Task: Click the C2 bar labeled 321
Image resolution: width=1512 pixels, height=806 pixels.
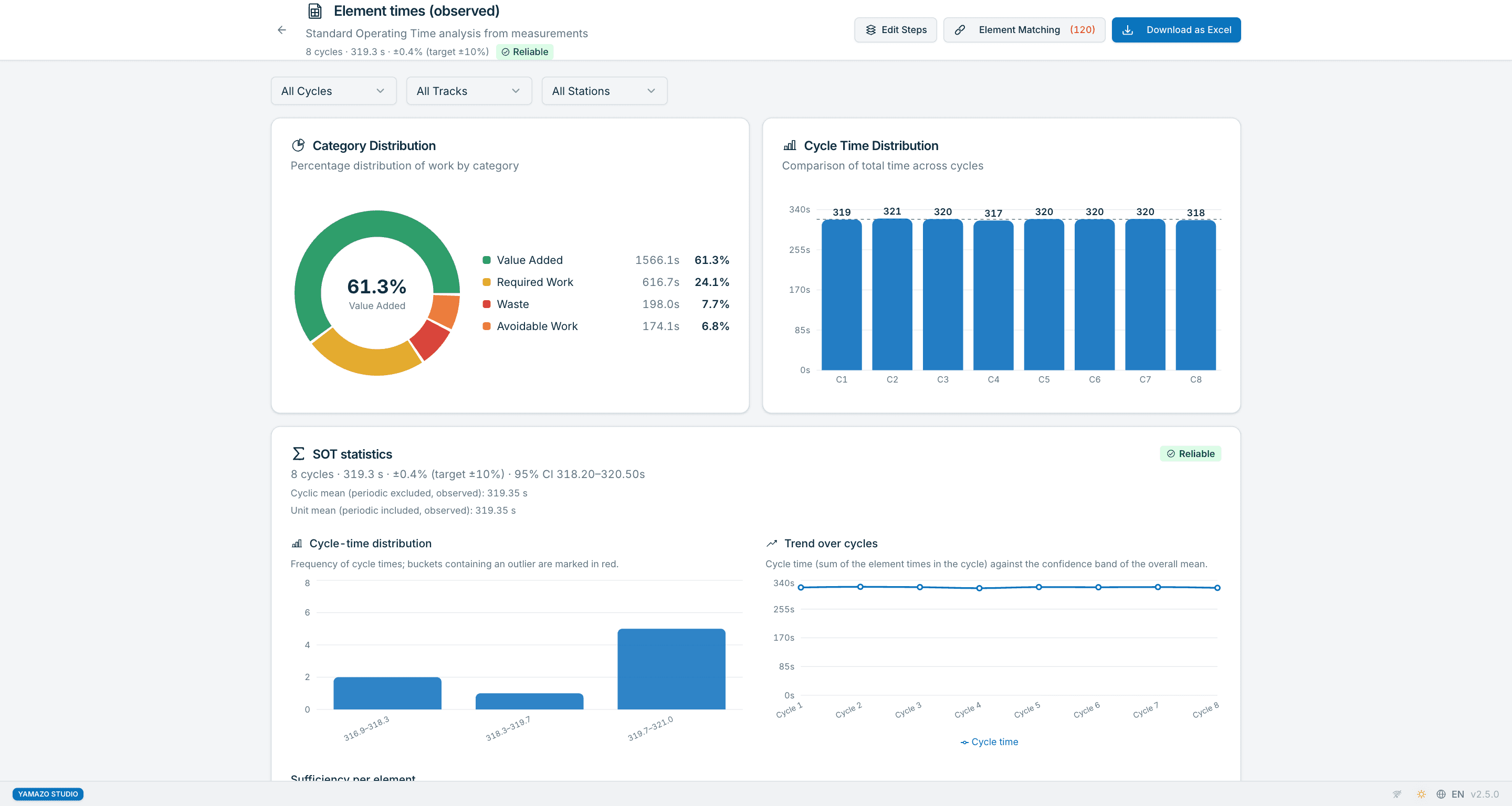Action: [892, 294]
